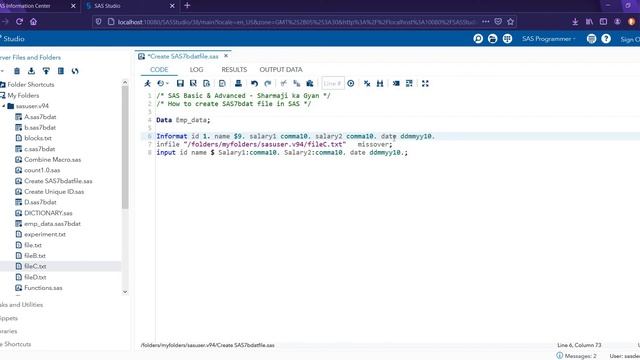Expand the Tasks and Utilities section

coord(21,304)
